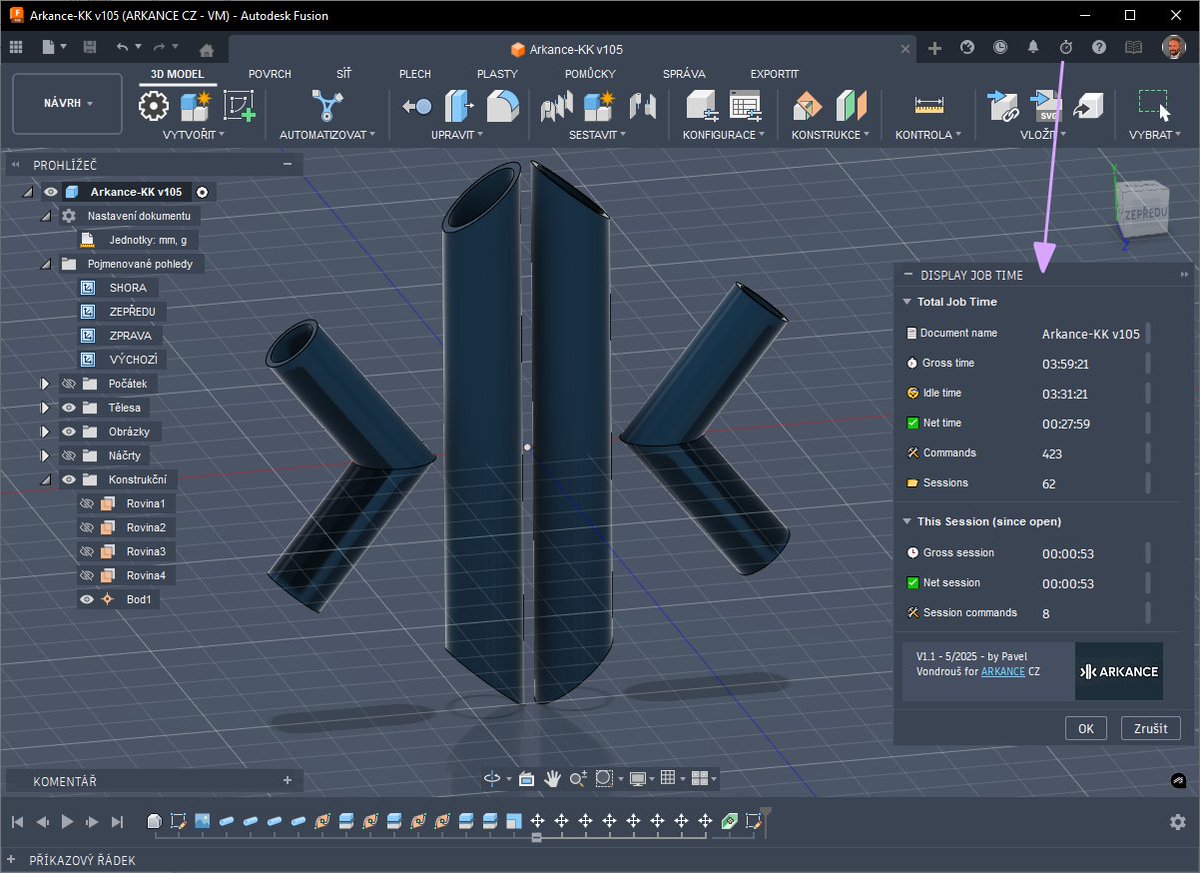The image size is (1200, 873).
Task: Toggle visibility eye for Konstrukční folder
Action: 69,479
